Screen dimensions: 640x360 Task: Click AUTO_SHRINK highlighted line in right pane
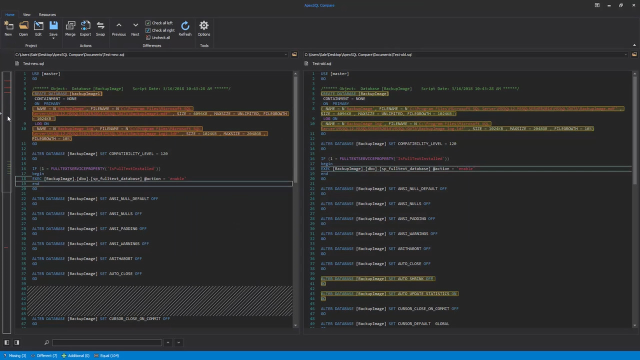click(x=378, y=278)
